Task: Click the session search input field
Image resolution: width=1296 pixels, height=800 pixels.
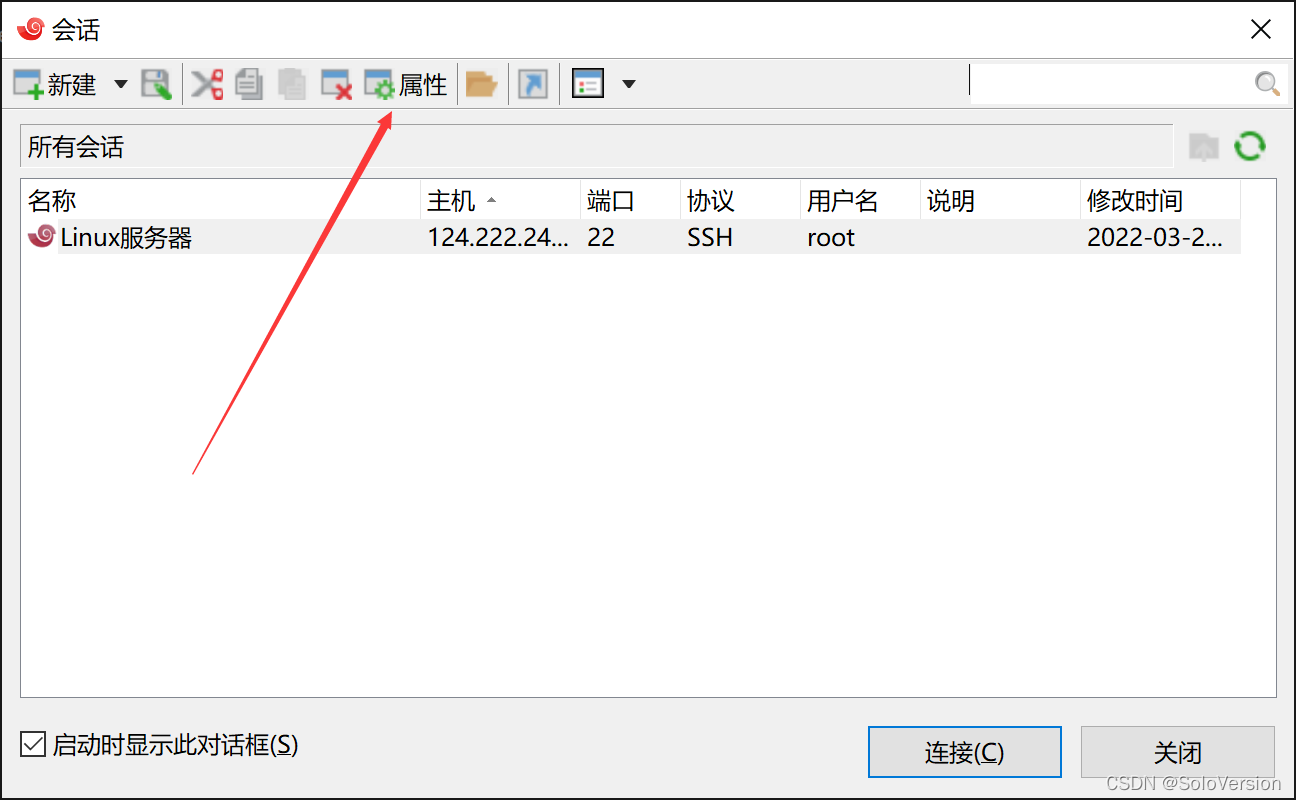Action: coord(1110,84)
